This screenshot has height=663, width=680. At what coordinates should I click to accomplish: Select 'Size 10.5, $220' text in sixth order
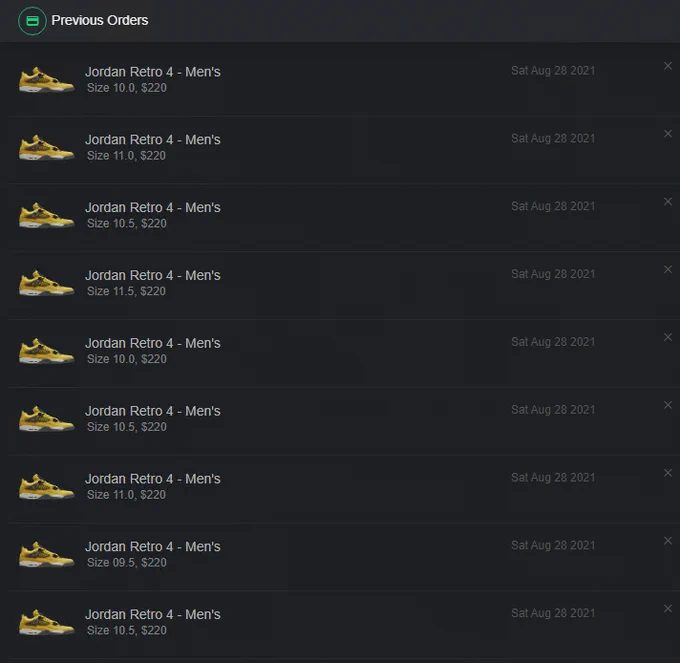tap(127, 427)
